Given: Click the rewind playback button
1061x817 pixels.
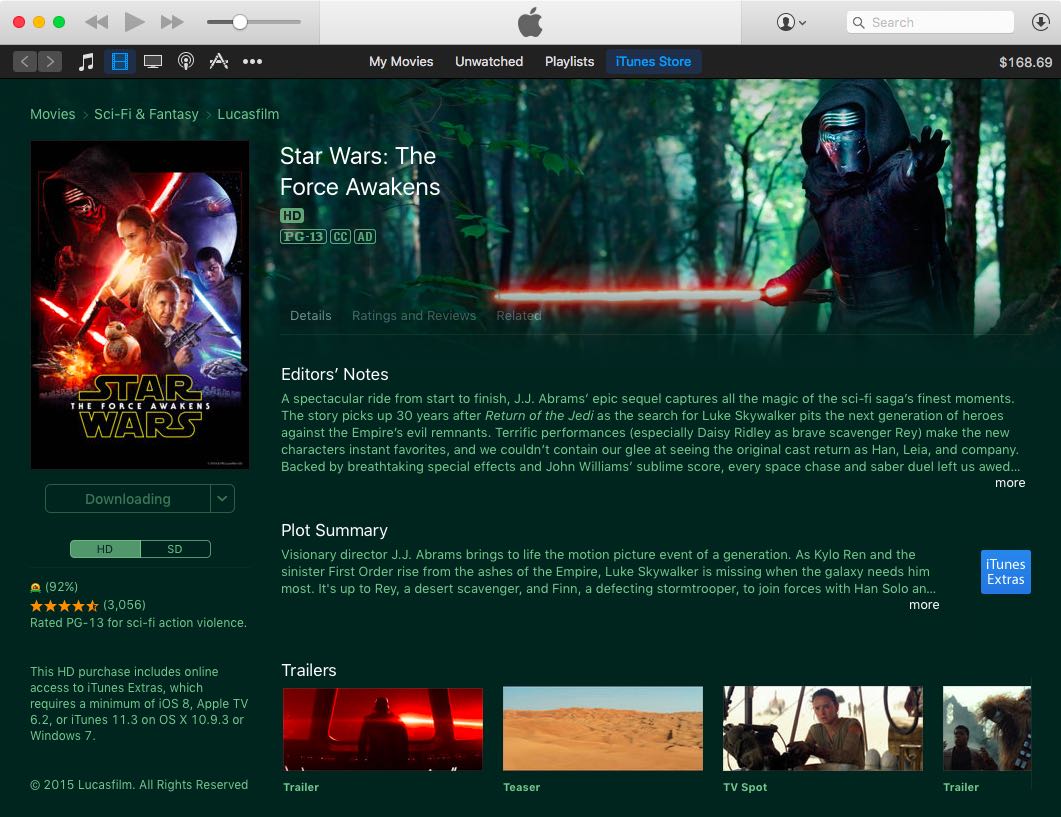Looking at the screenshot, I should point(97,22).
